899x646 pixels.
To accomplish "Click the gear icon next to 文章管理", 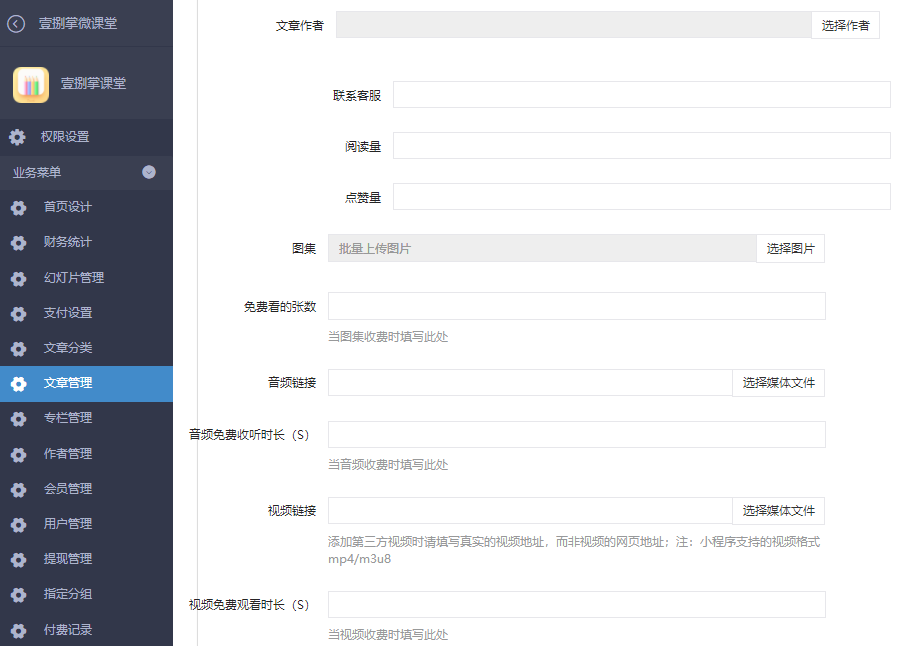I will click(x=18, y=383).
